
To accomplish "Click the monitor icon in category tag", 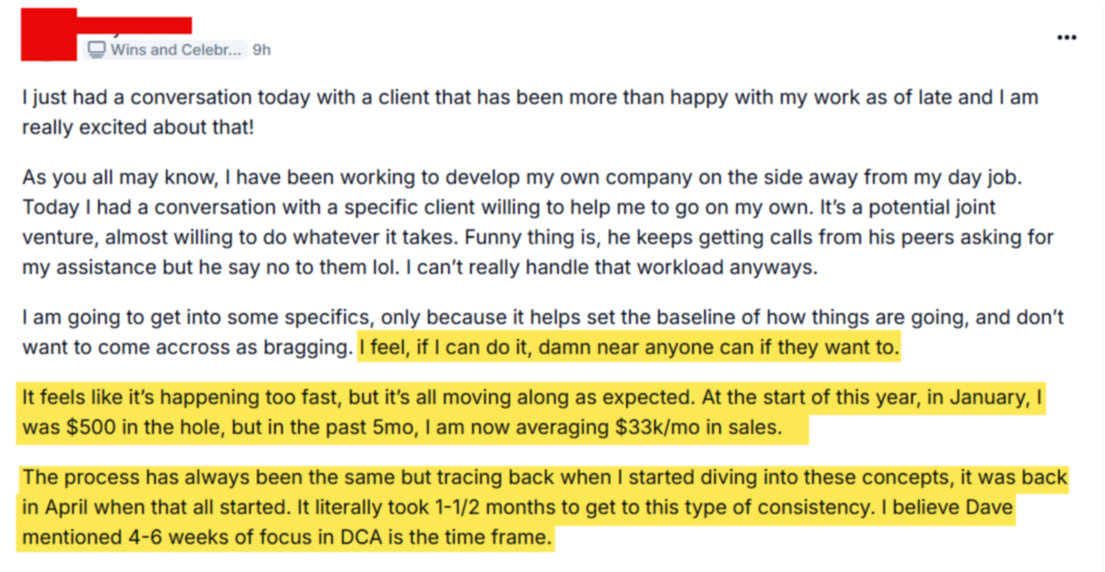I will click(x=97, y=49).
